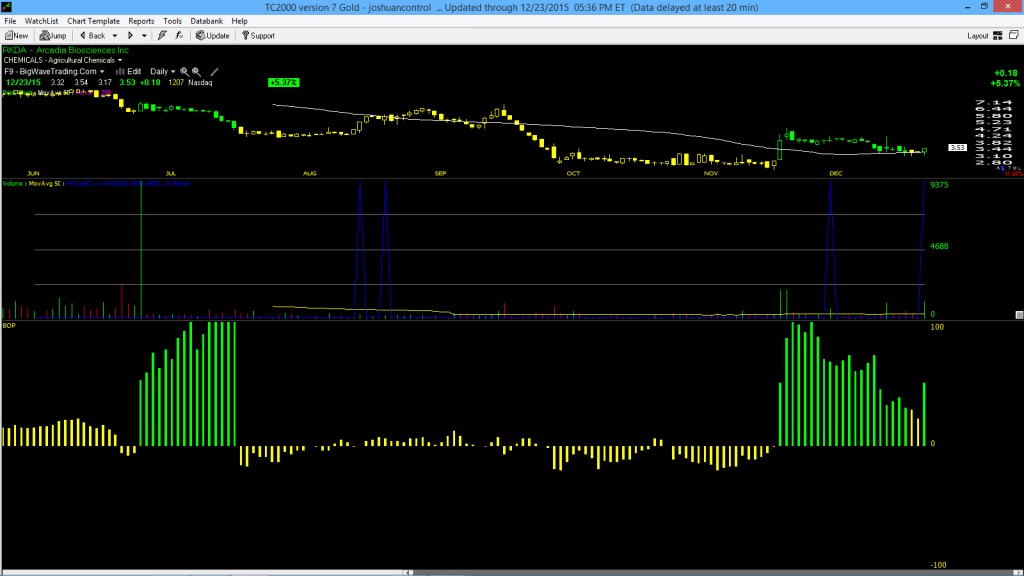The image size is (1024, 576).
Task: Click the Volume indicator label
Action: click(13, 184)
